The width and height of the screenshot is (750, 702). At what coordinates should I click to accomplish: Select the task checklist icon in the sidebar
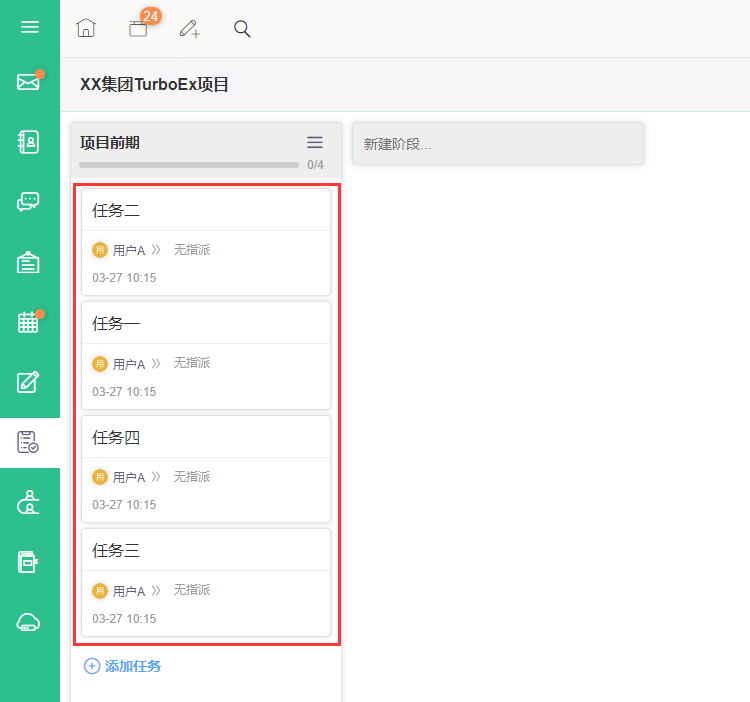click(28, 442)
